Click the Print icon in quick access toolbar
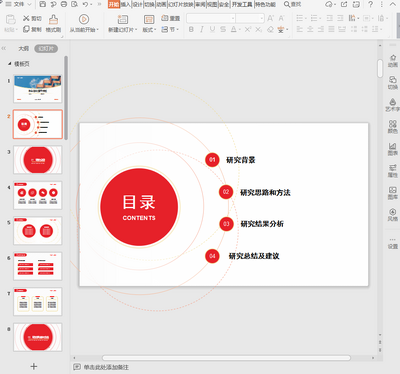The image size is (400, 374). point(64,4)
